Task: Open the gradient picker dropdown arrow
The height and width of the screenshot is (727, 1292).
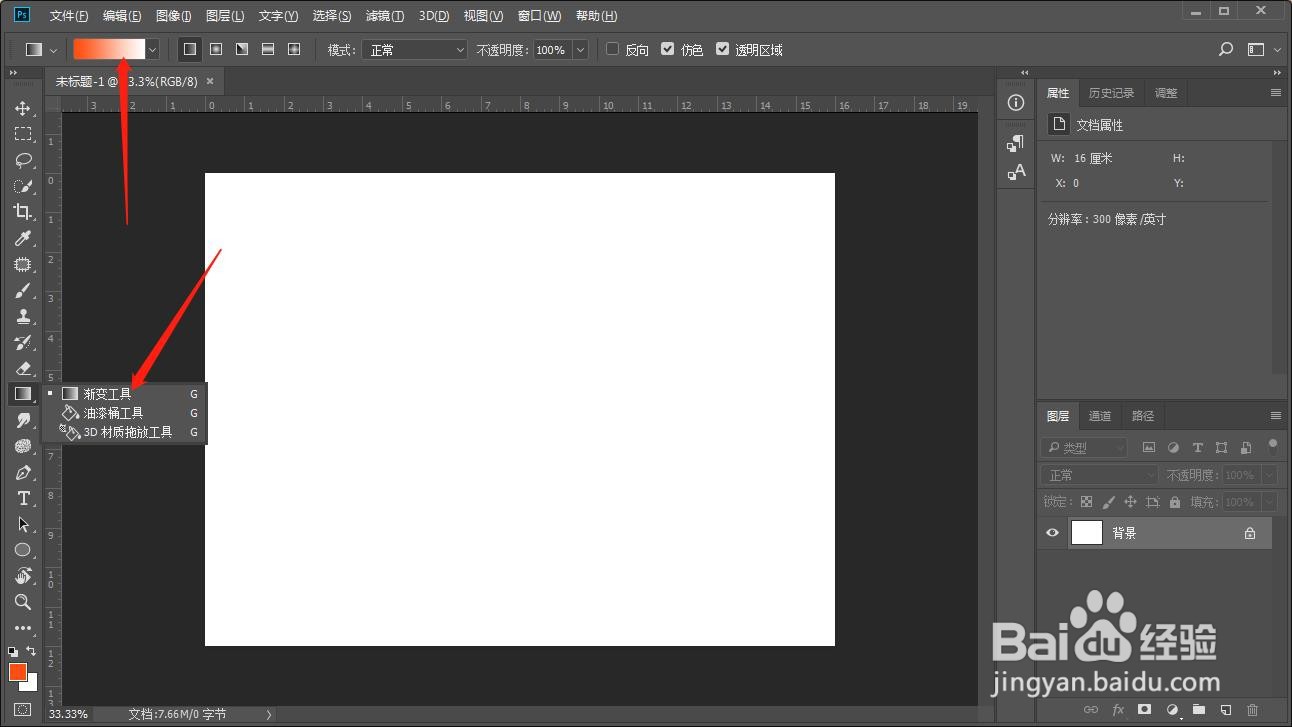Action: click(x=152, y=49)
